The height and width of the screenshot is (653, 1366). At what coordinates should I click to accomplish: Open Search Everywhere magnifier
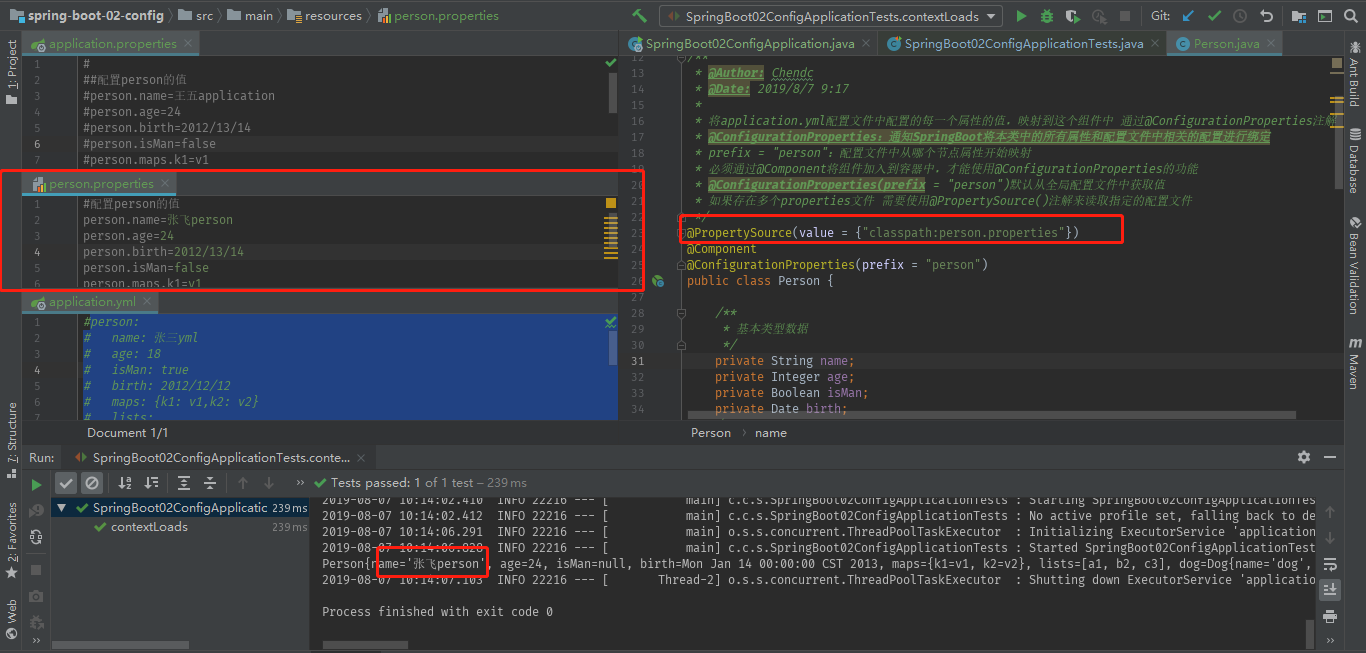[1351, 16]
